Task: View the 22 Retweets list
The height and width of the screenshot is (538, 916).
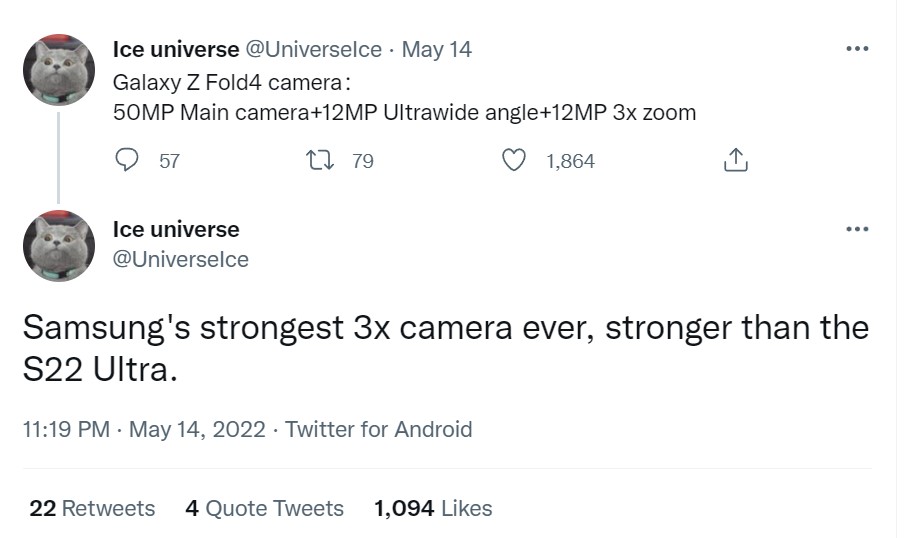Action: (x=92, y=508)
